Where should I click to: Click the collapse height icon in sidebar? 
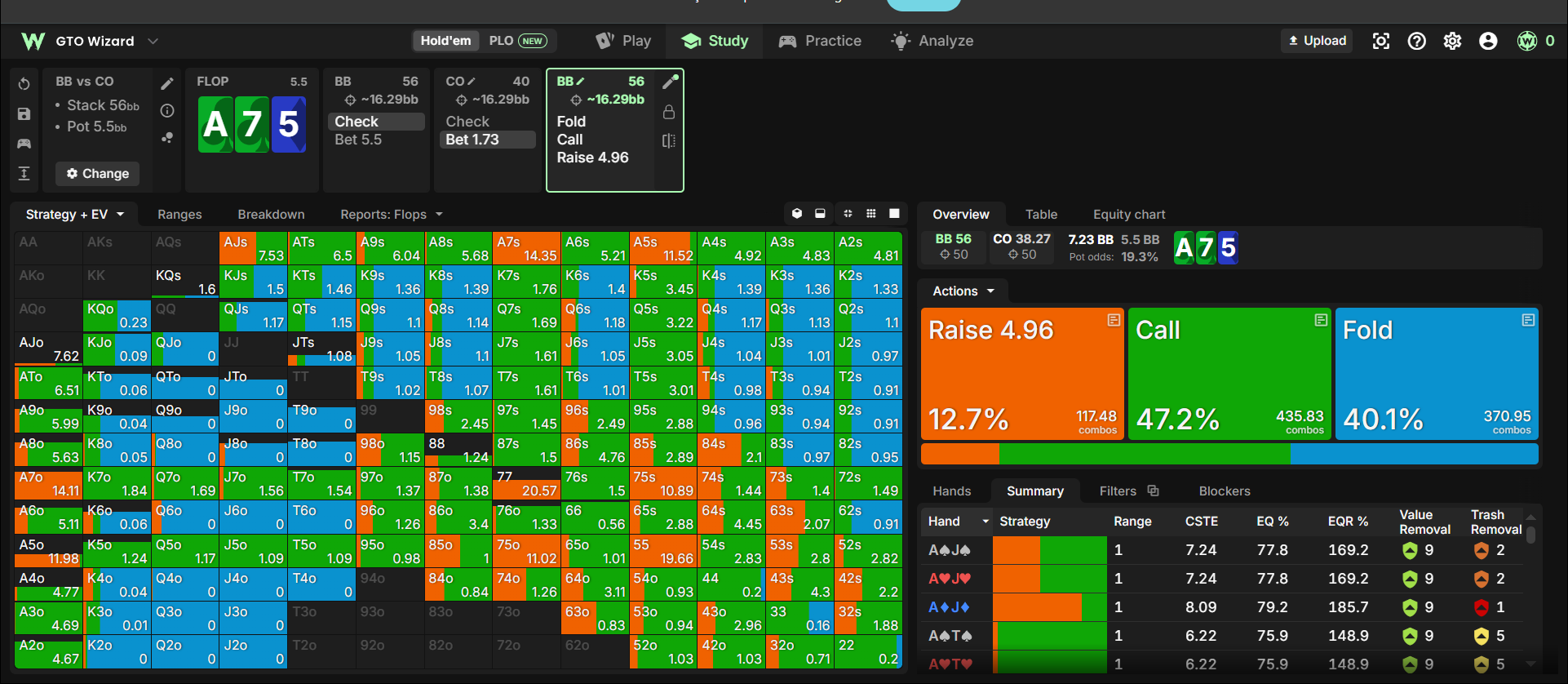pyautogui.click(x=24, y=173)
